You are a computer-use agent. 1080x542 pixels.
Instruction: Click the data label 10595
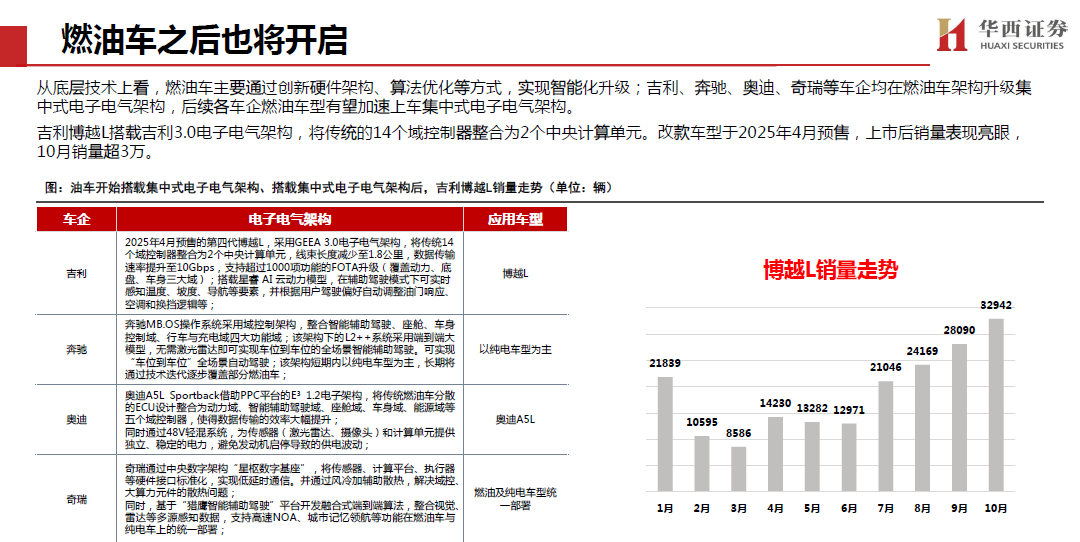point(702,422)
